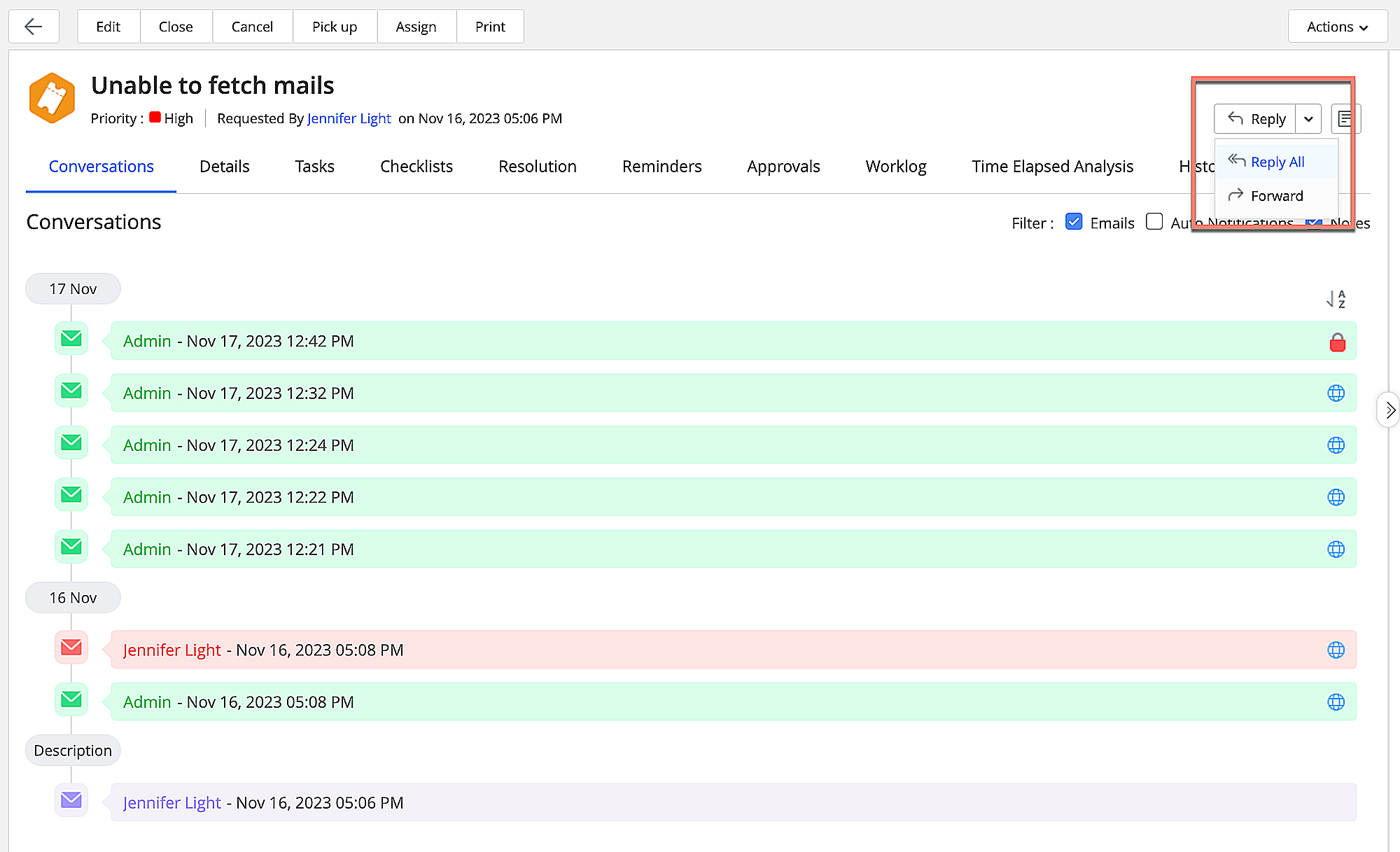Enable the Auto Notifications filter checkbox
This screenshot has width=1400, height=852.
(1154, 222)
